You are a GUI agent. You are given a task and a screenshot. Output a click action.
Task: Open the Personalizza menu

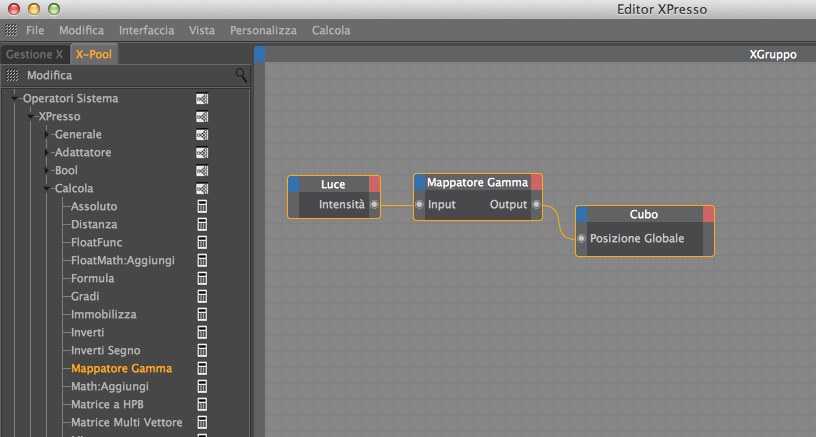point(263,30)
